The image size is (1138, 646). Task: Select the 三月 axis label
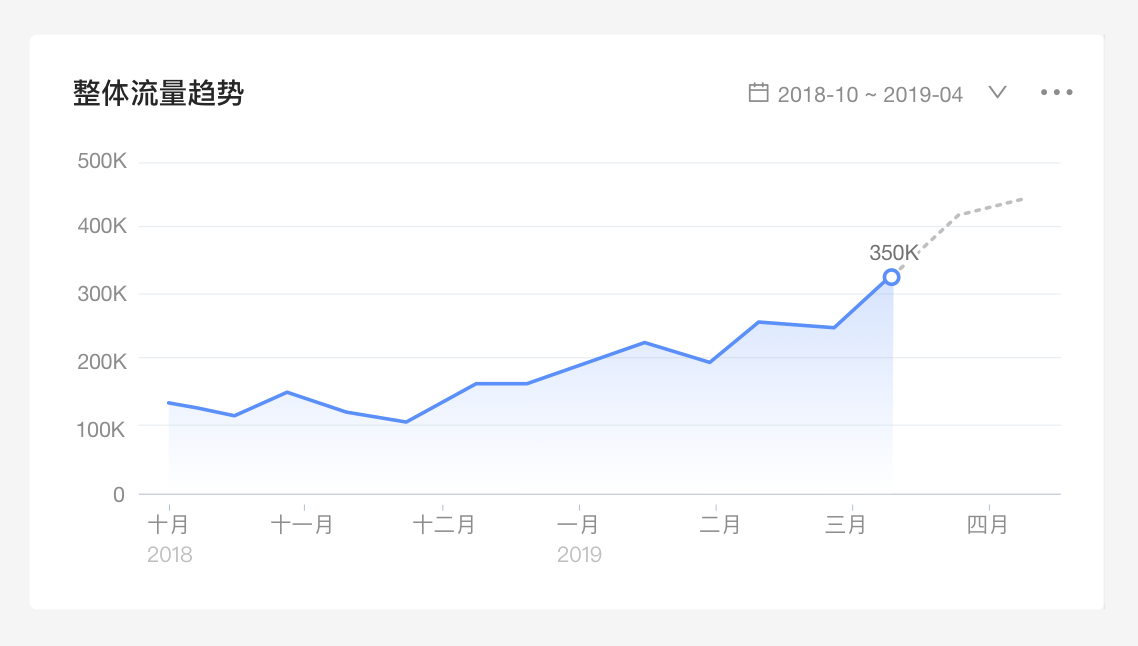pyautogui.click(x=846, y=524)
